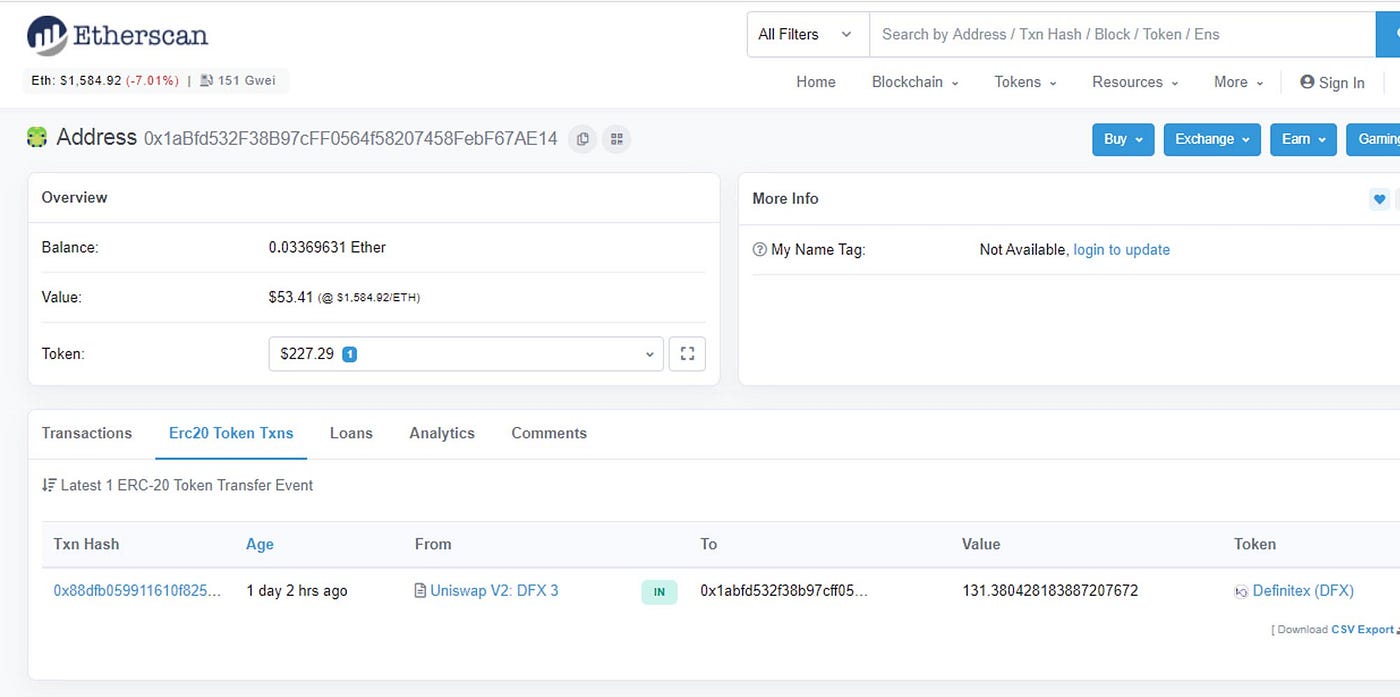
Task: Click the Definitex token logo icon
Action: click(1241, 592)
